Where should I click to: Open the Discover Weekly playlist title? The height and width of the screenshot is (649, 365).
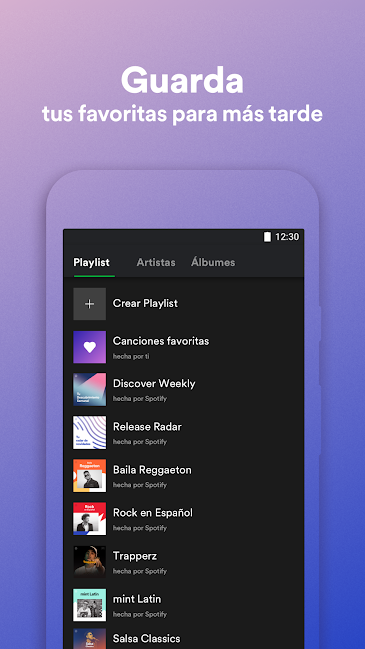pos(154,384)
